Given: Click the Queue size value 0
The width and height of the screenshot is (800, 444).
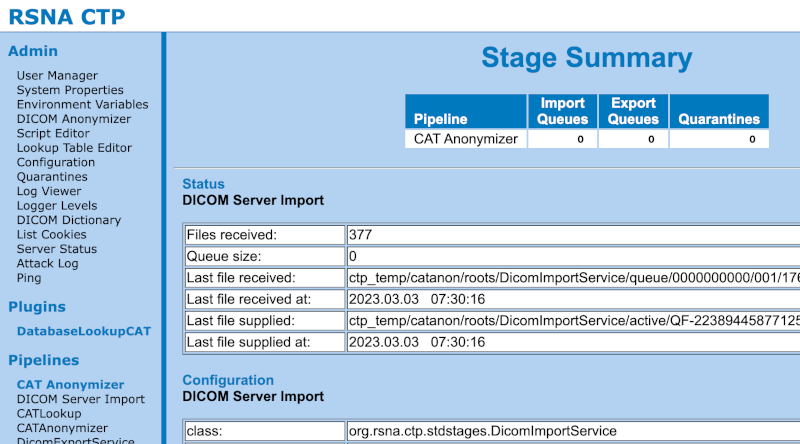Looking at the screenshot, I should point(353,256).
